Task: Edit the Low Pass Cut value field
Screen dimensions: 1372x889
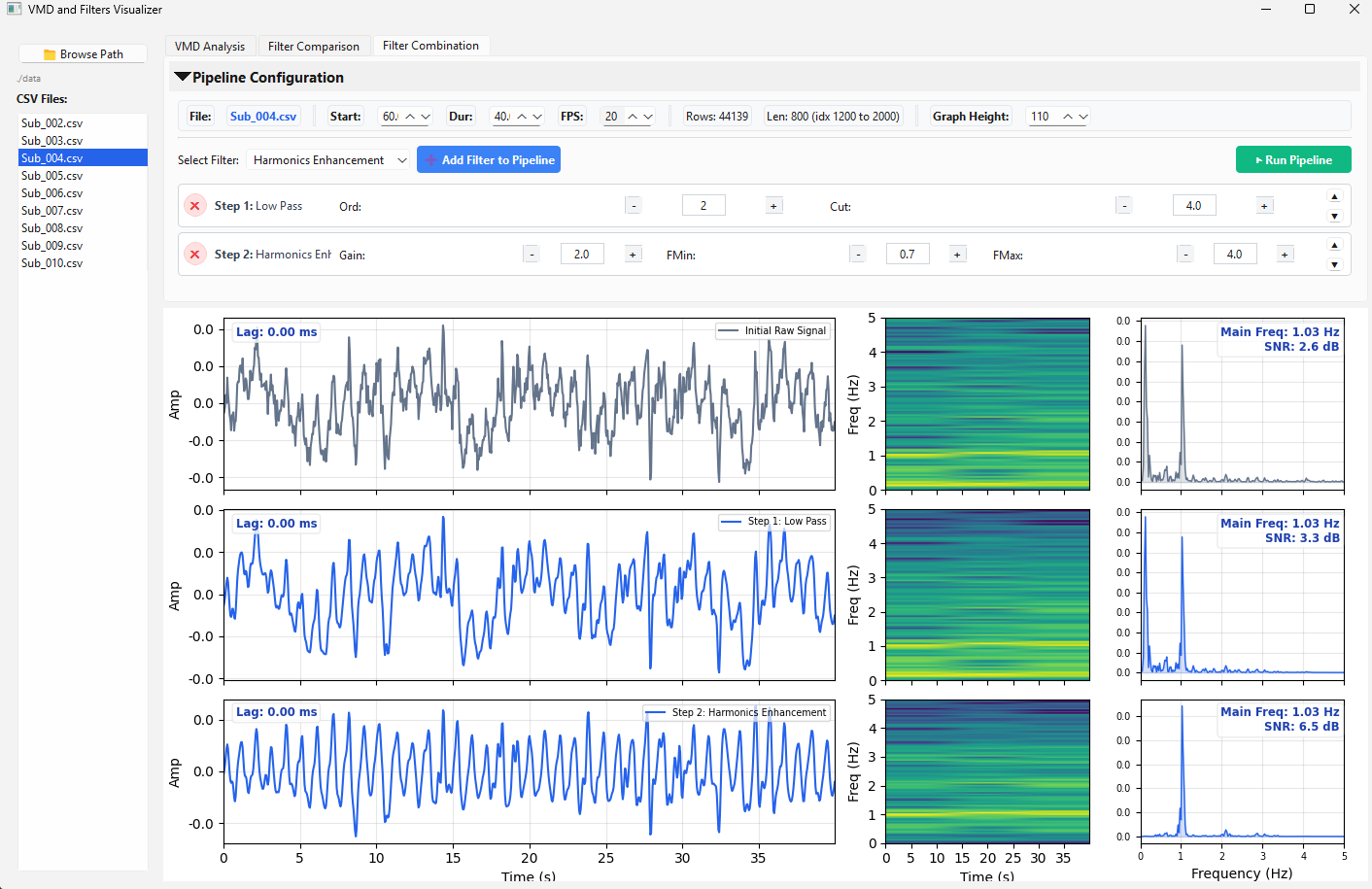Action: [1194, 206]
